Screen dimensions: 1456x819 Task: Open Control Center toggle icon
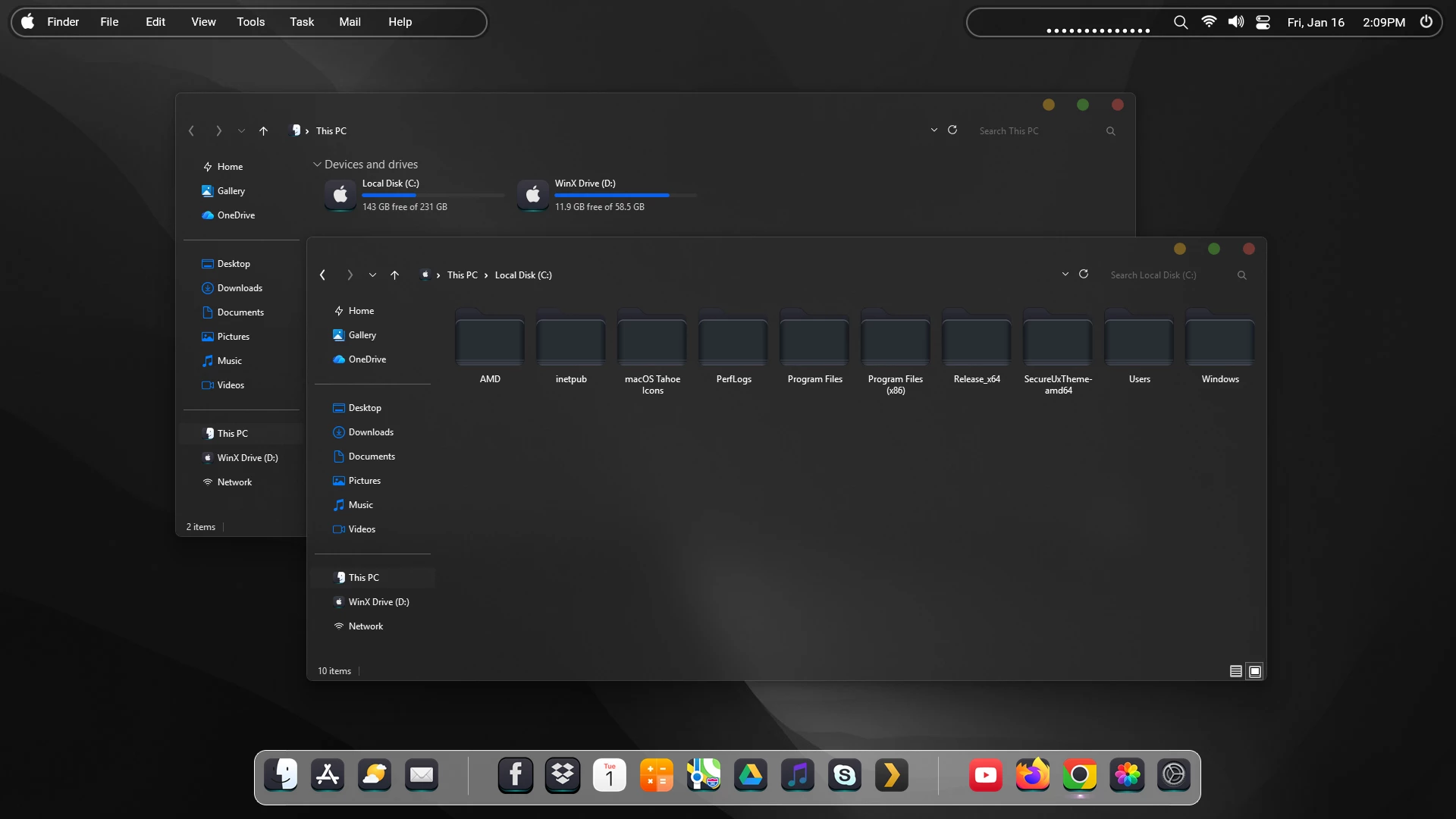[x=1263, y=22]
